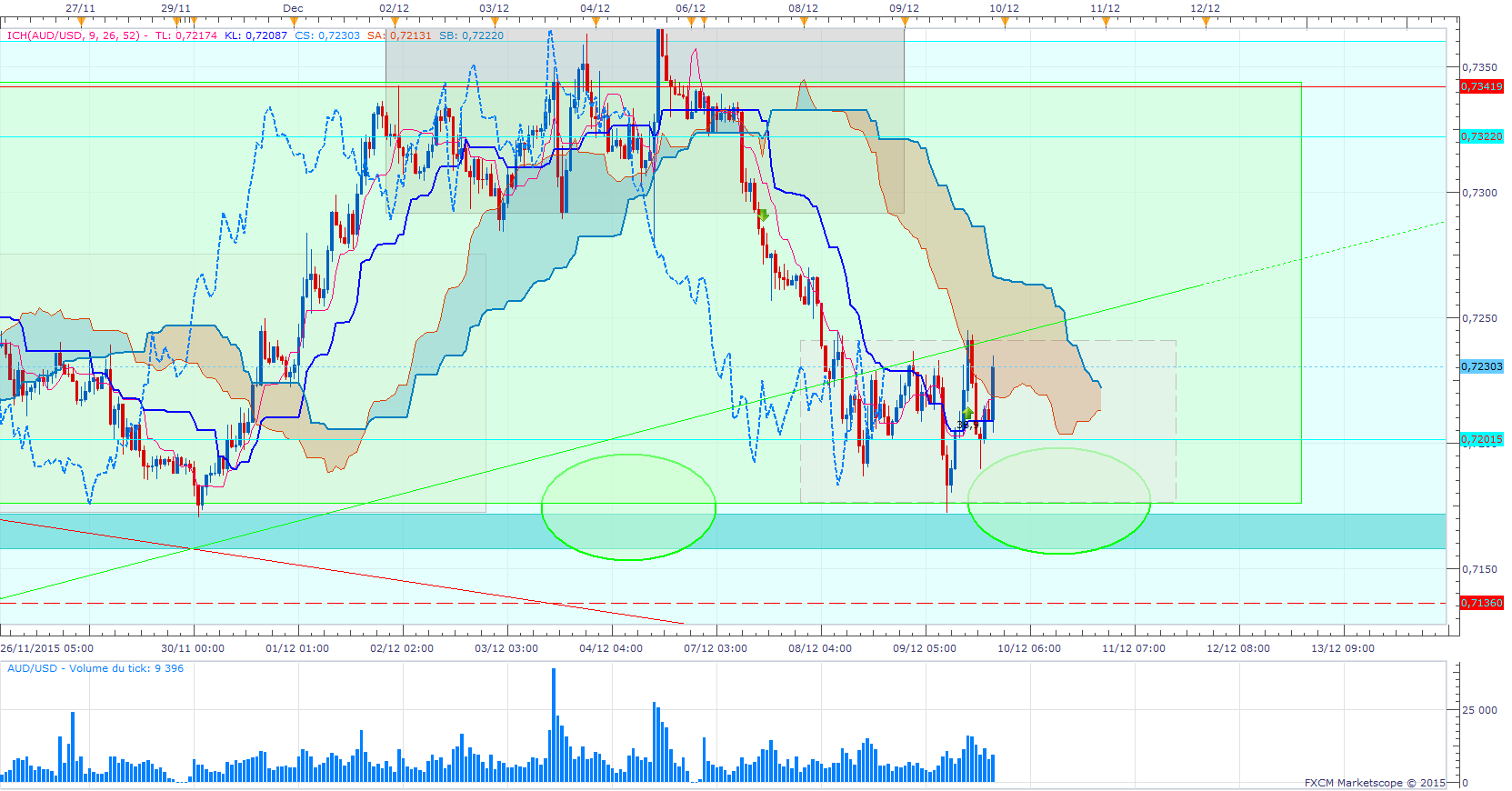Viewport: 1512px width, 791px height.
Task: Click the 04/12 04:00 time label
Action: coord(611,648)
